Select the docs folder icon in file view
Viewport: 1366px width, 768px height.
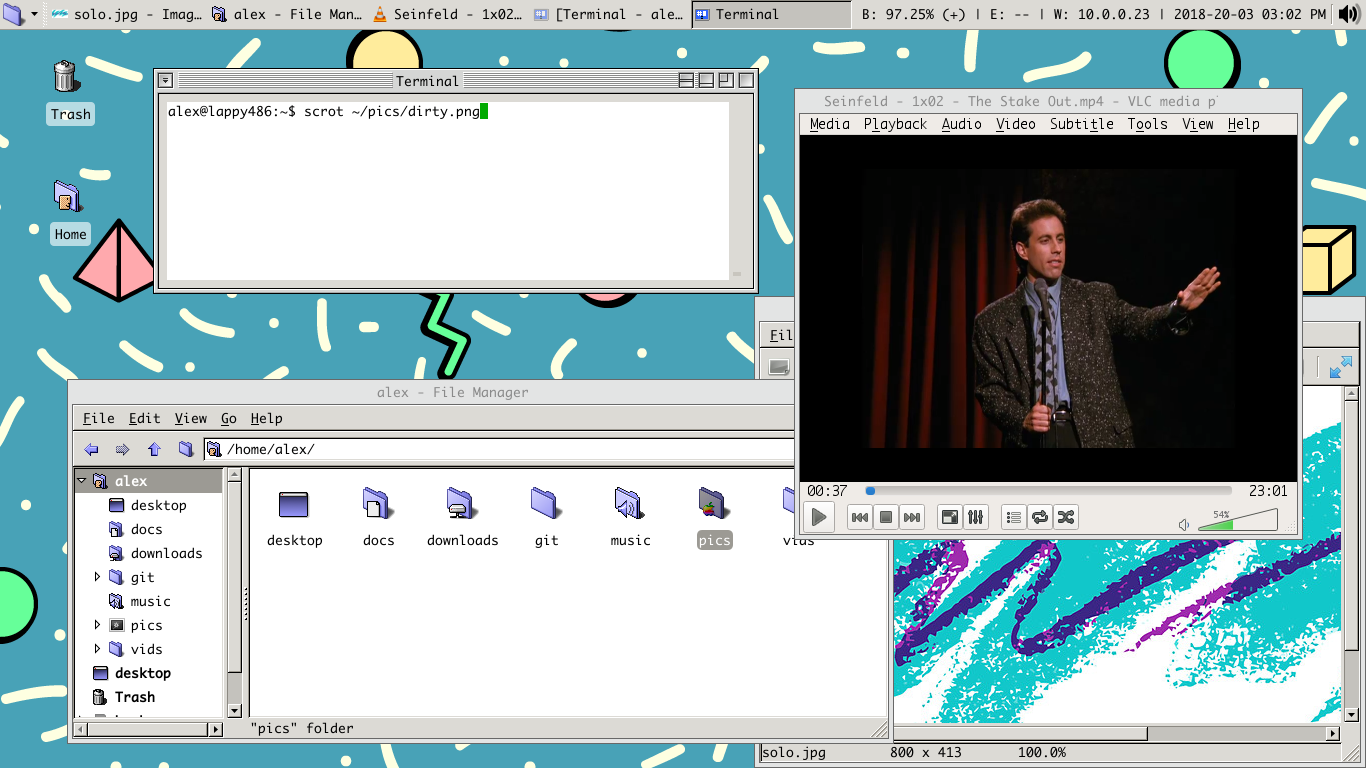coord(378,503)
